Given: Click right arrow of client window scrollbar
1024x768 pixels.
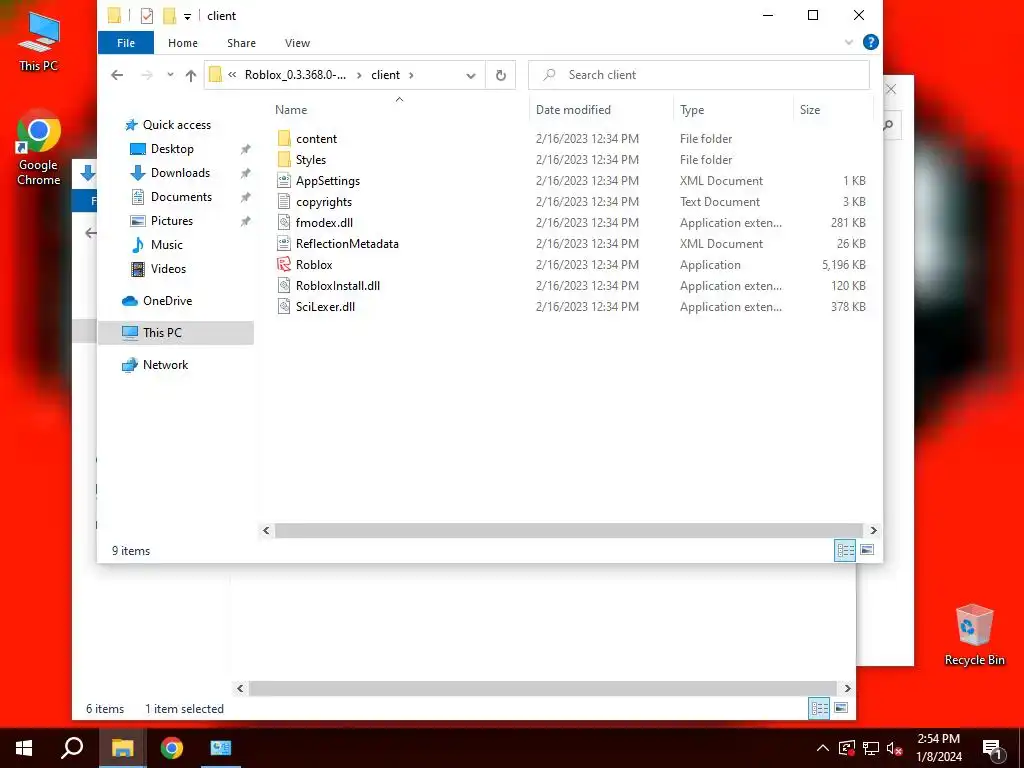Looking at the screenshot, I should click(873, 530).
